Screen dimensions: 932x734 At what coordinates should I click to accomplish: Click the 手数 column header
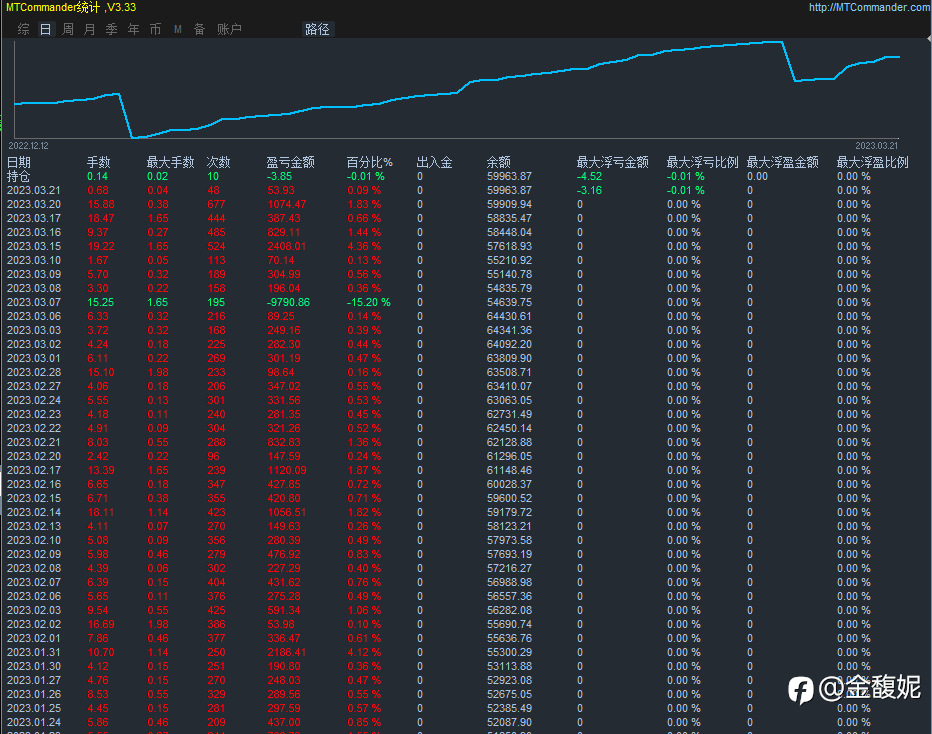(x=99, y=162)
